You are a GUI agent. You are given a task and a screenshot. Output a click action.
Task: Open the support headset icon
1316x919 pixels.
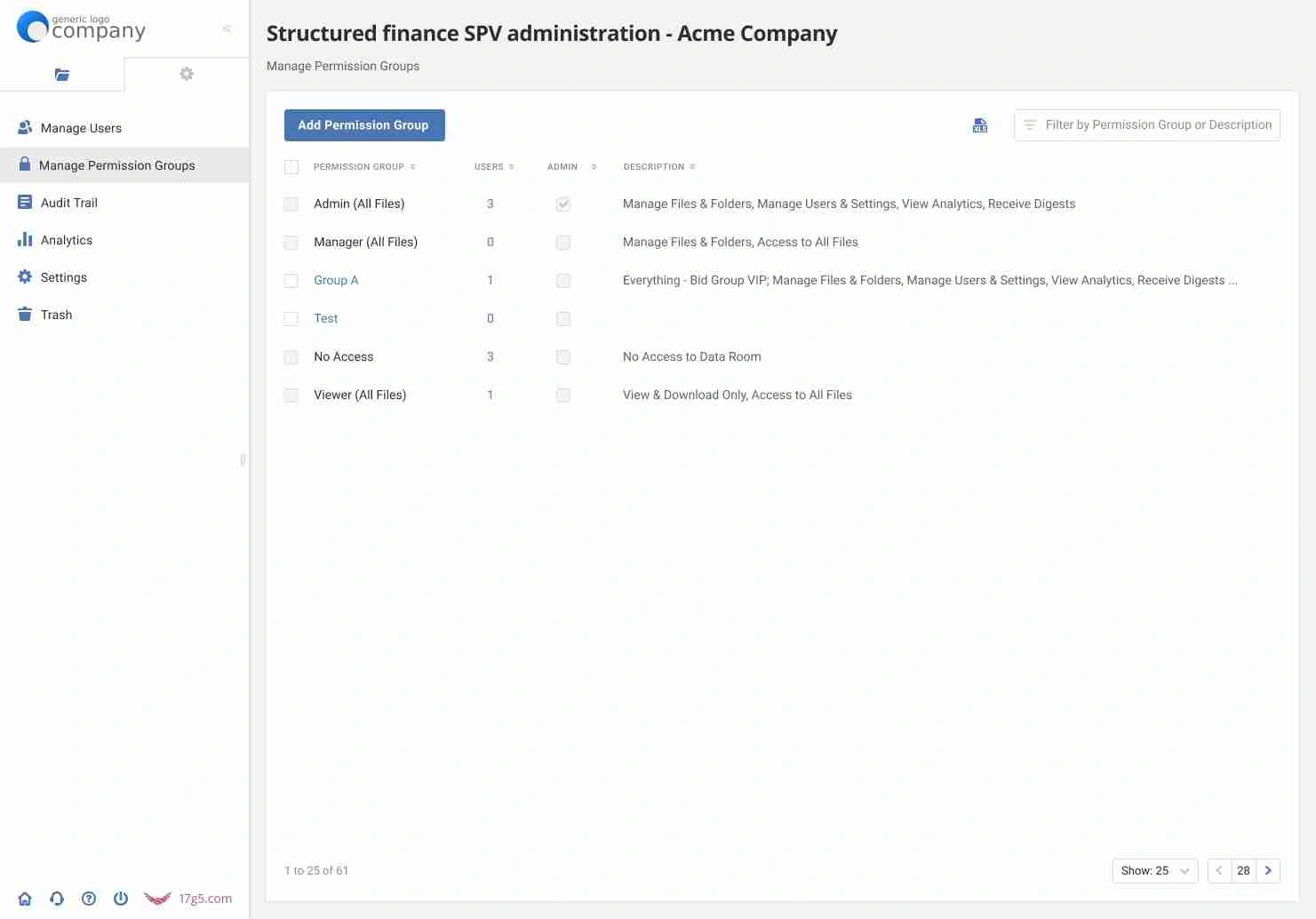(x=57, y=899)
